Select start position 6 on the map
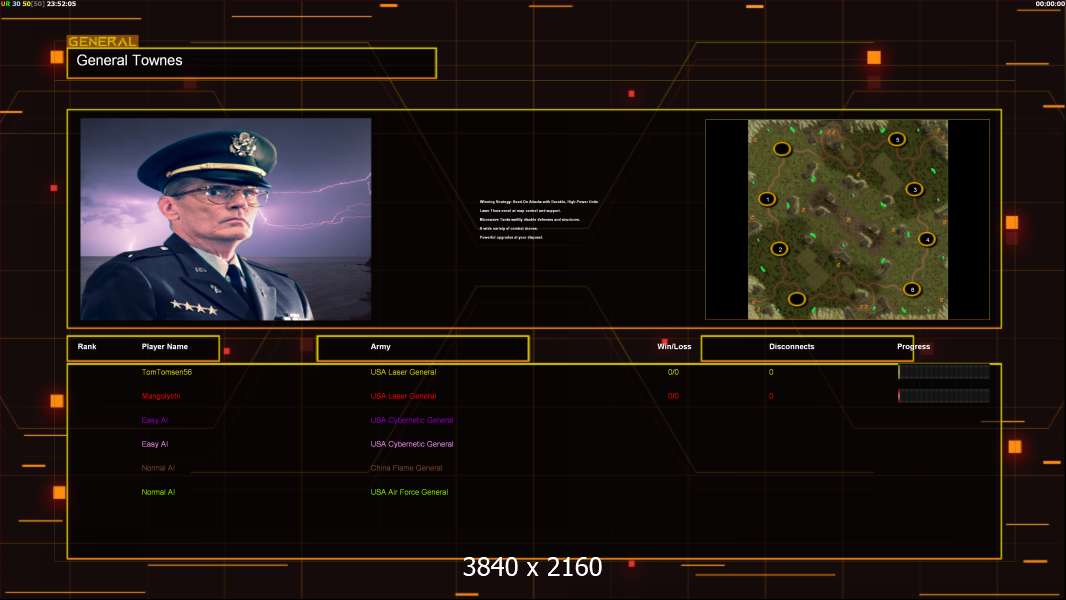The height and width of the screenshot is (600, 1066). [912, 289]
